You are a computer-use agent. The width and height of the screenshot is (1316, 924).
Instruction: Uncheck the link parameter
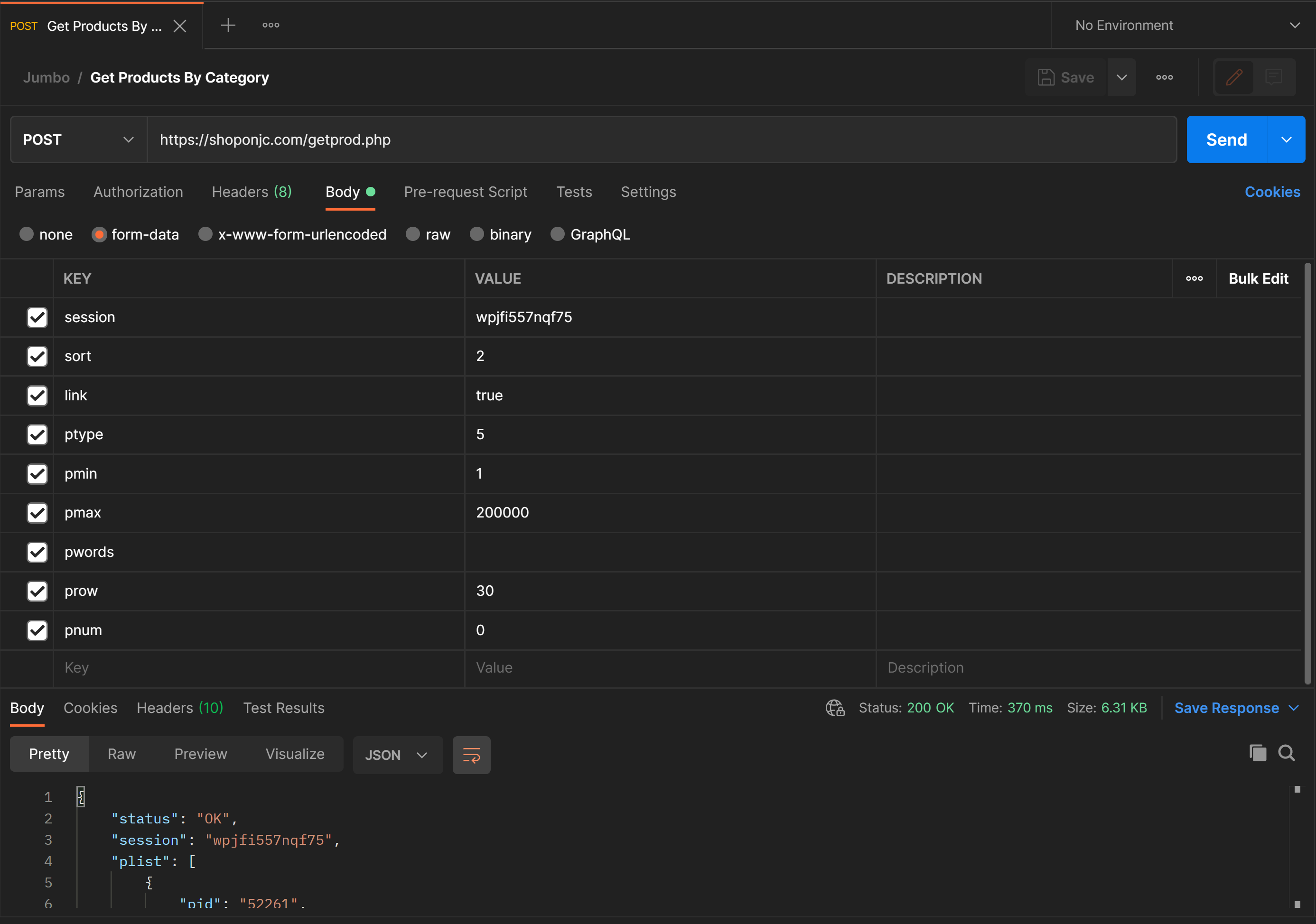point(37,395)
